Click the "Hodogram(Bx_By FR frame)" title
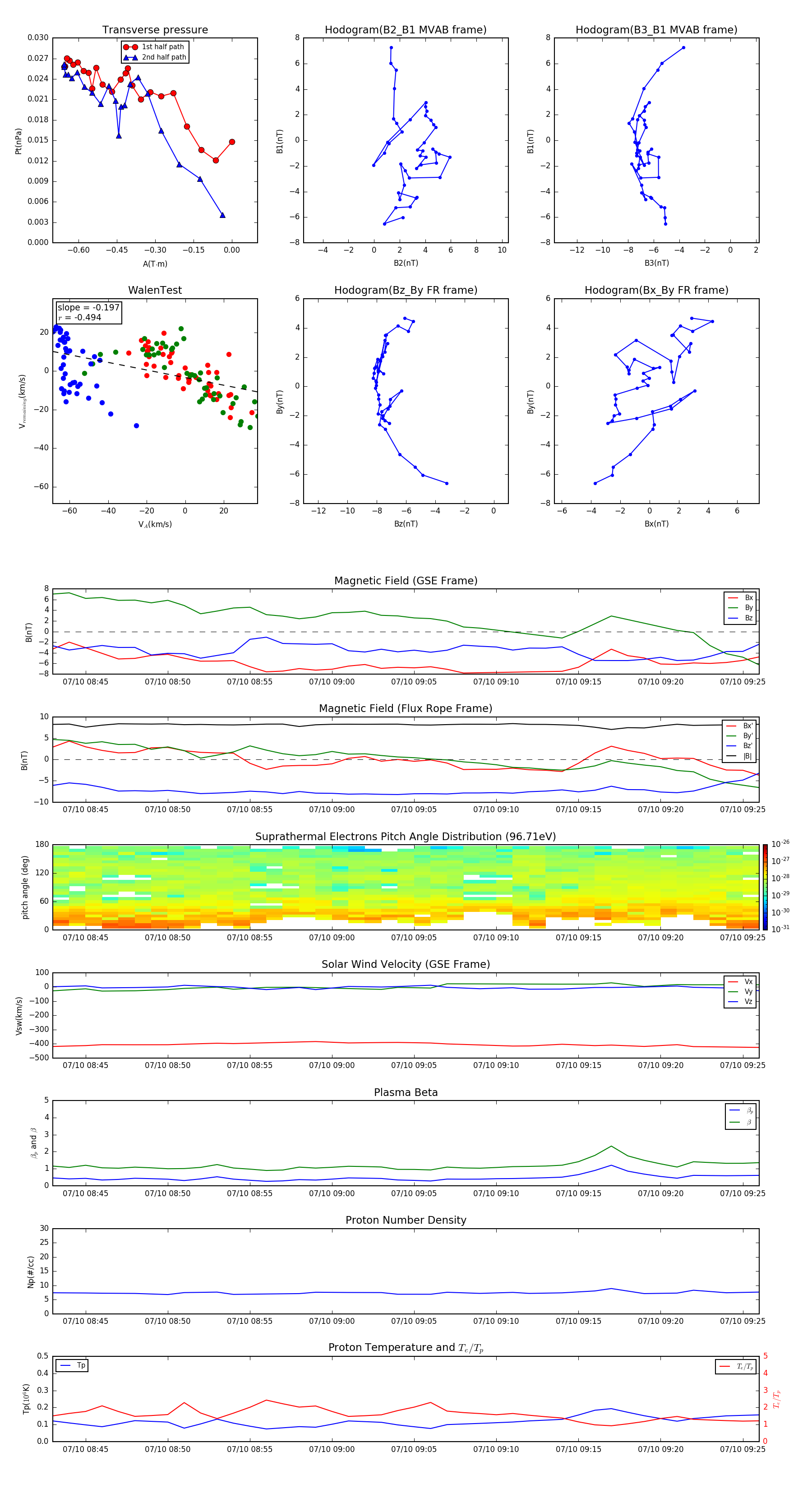812x1489 pixels. 656,290
